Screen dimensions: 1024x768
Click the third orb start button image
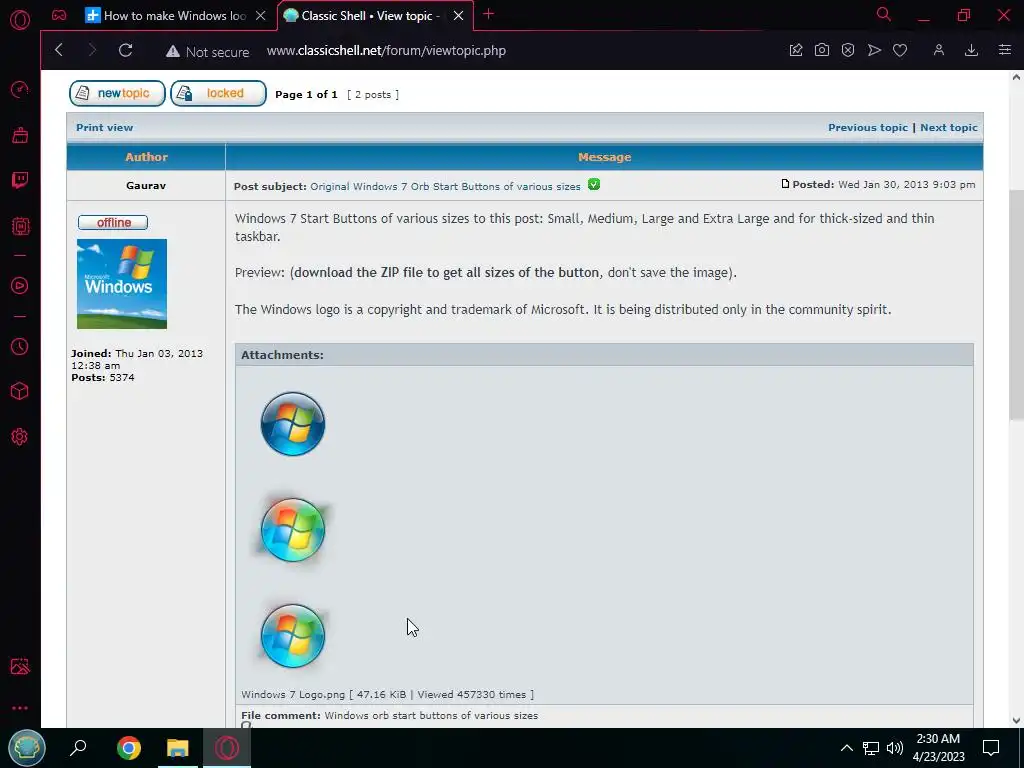coord(293,636)
